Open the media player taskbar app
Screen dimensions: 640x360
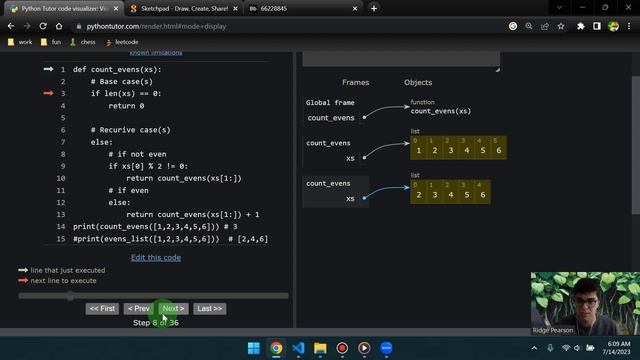(x=364, y=348)
